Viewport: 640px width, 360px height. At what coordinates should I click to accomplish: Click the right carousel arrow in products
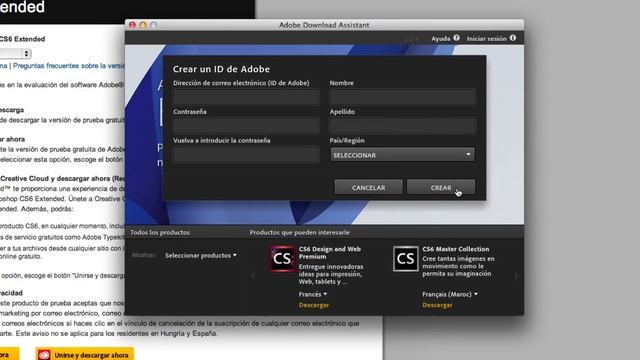click(x=516, y=276)
